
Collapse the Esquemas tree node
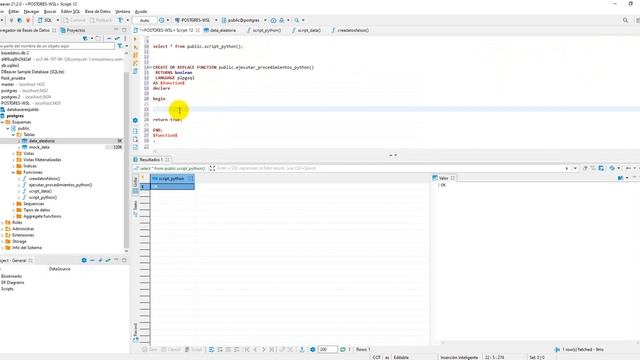tap(2, 122)
